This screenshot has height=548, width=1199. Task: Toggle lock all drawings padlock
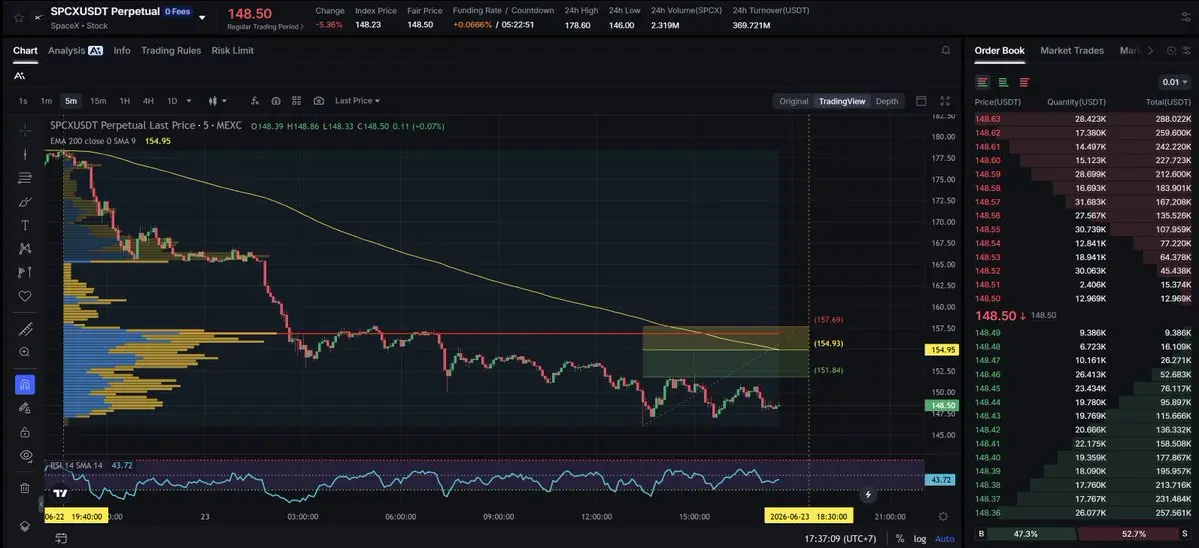pyautogui.click(x=24, y=432)
